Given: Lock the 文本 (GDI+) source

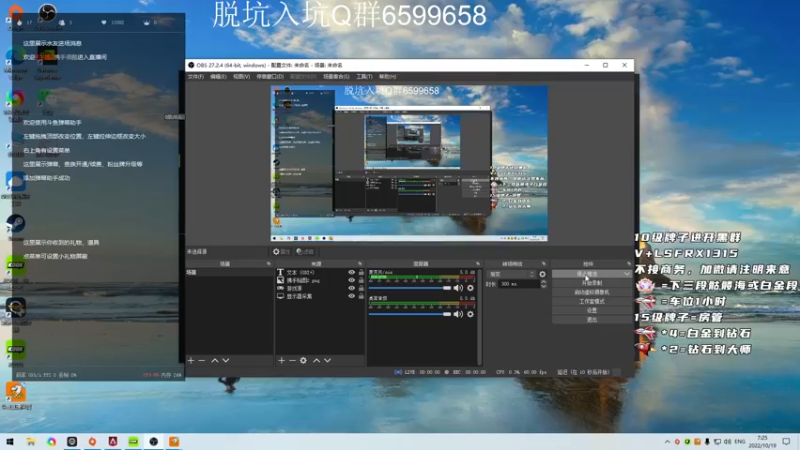Looking at the screenshot, I should pyautogui.click(x=361, y=272).
